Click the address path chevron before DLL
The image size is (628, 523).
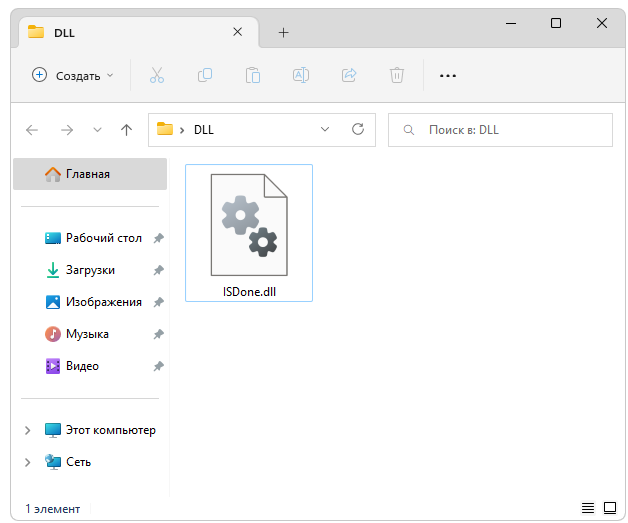[x=182, y=130]
